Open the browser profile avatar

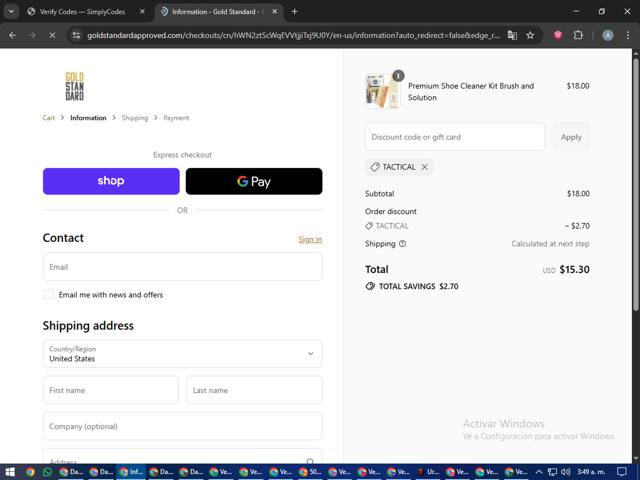[608, 36]
